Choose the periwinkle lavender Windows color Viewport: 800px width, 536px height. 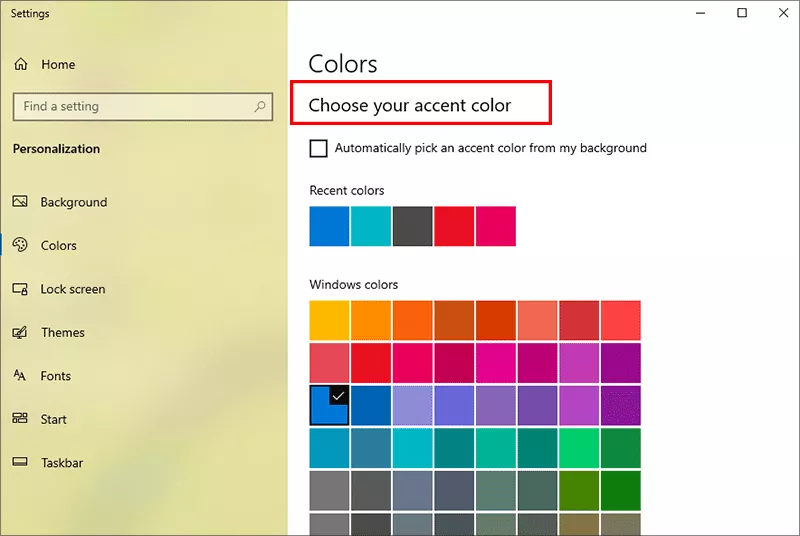tap(413, 405)
